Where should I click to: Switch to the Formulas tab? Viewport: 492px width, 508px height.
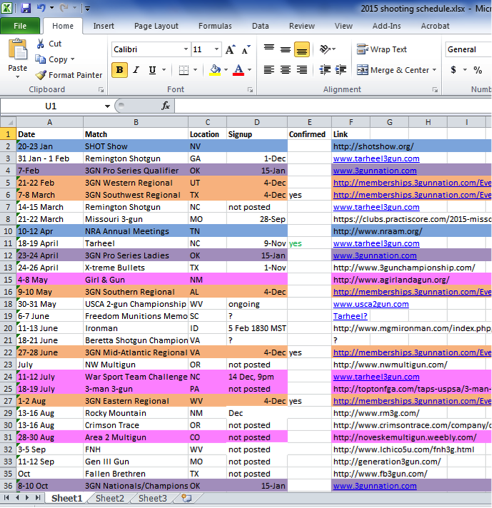pyautogui.click(x=215, y=26)
